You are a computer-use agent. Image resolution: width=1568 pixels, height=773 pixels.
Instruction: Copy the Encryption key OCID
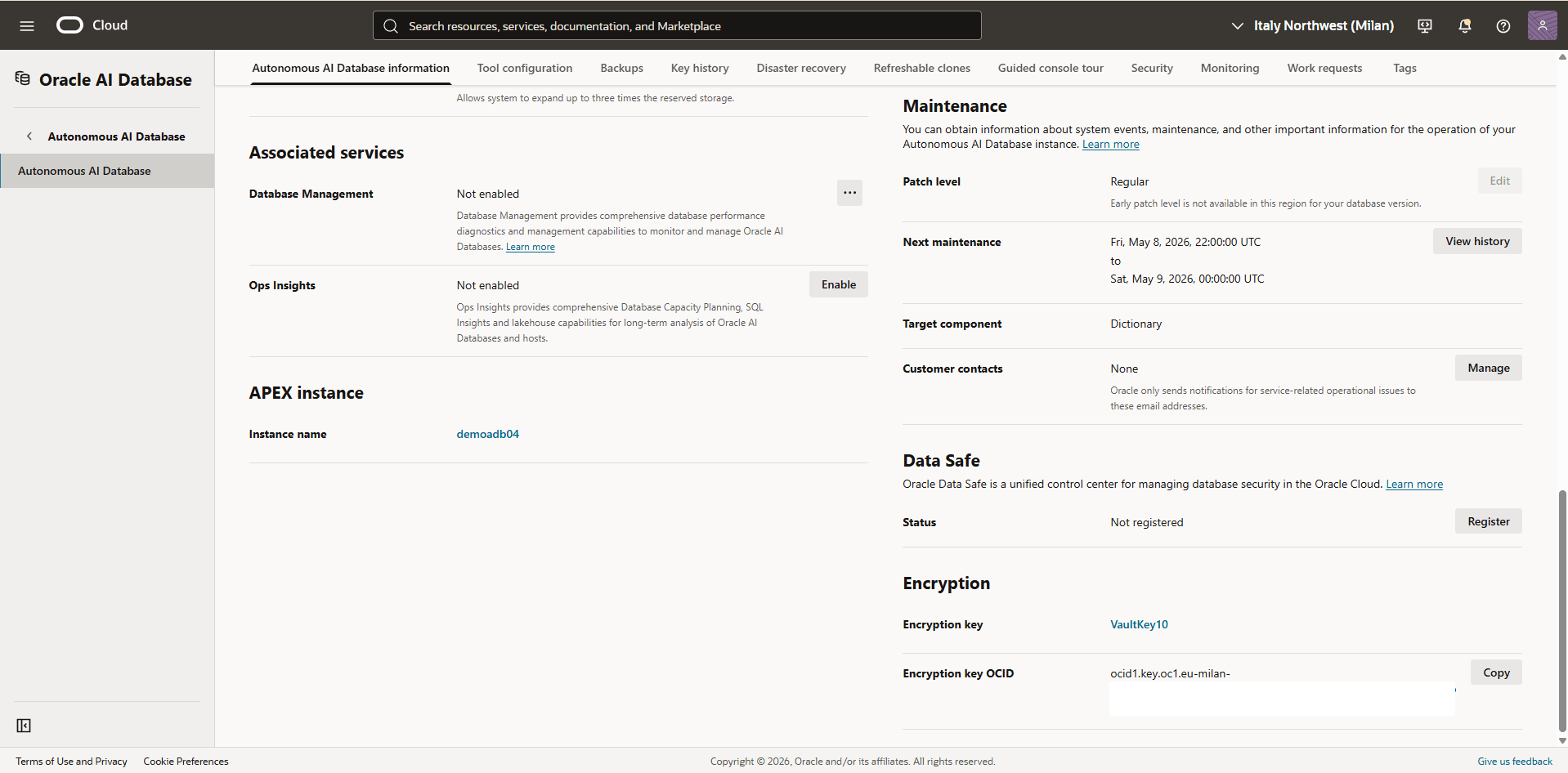point(1496,672)
